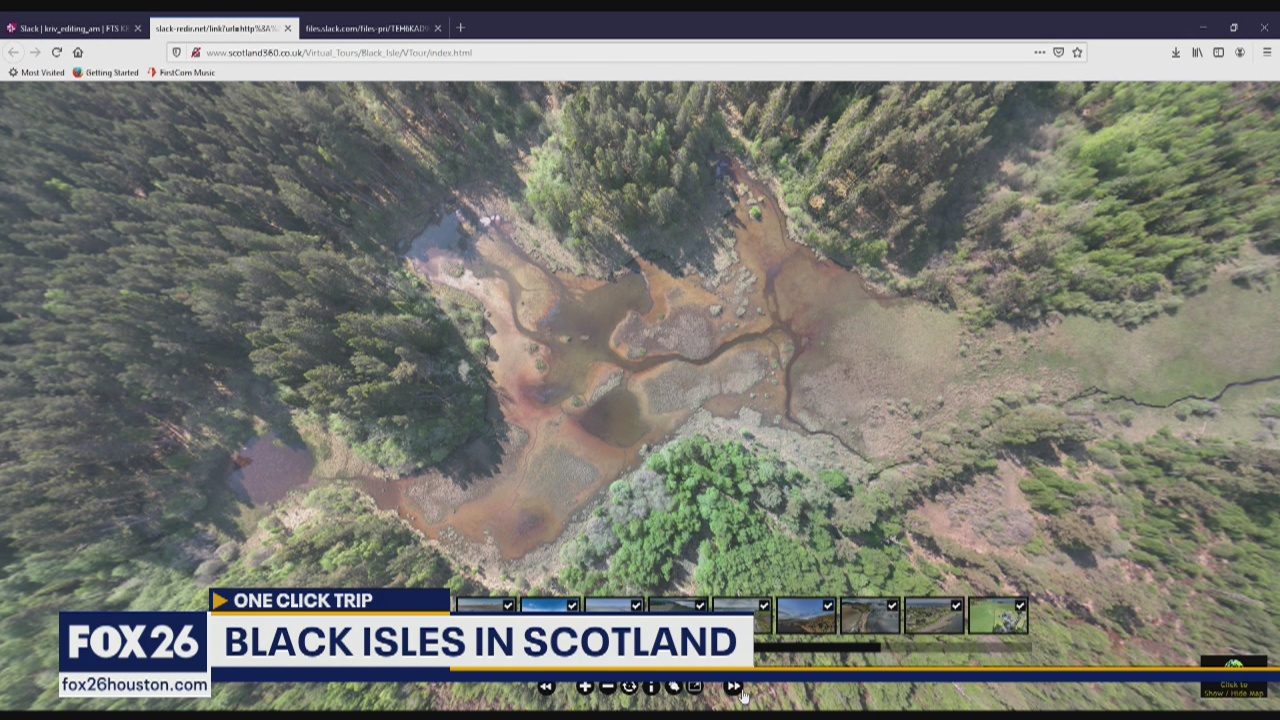Open the Library dropdown in the toolbar
1280x720 pixels.
coord(1197,52)
